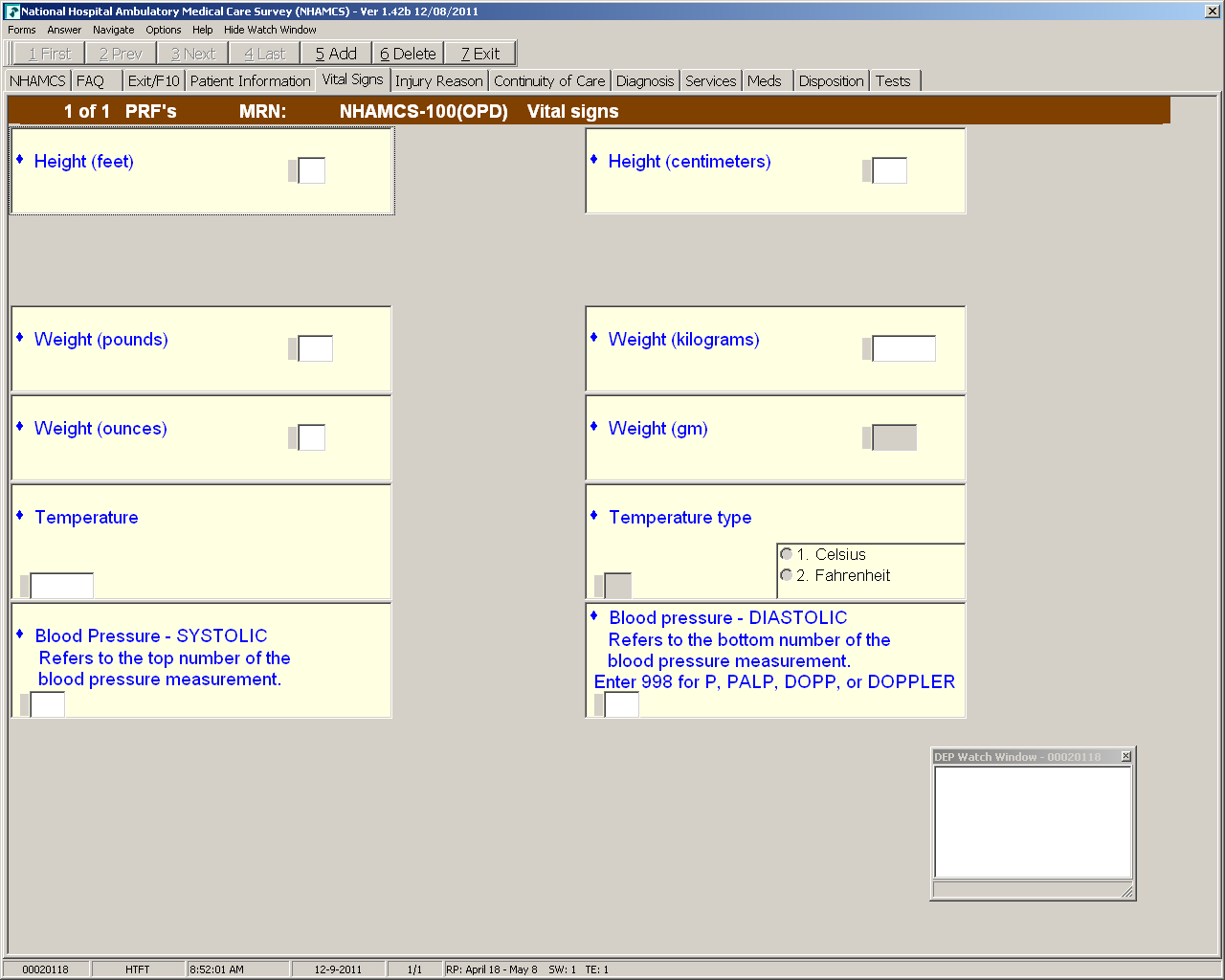The image size is (1225, 980).
Task: Click the 12-9-2011 status bar date
Action: (339, 969)
